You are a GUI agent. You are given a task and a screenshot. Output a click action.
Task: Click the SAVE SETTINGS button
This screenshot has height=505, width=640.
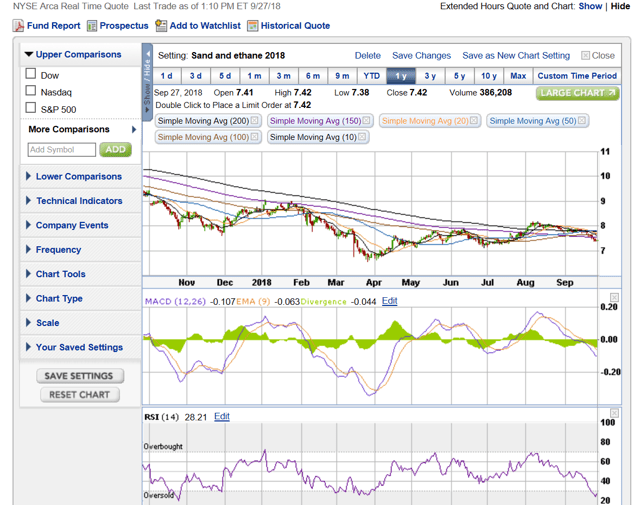(x=80, y=376)
